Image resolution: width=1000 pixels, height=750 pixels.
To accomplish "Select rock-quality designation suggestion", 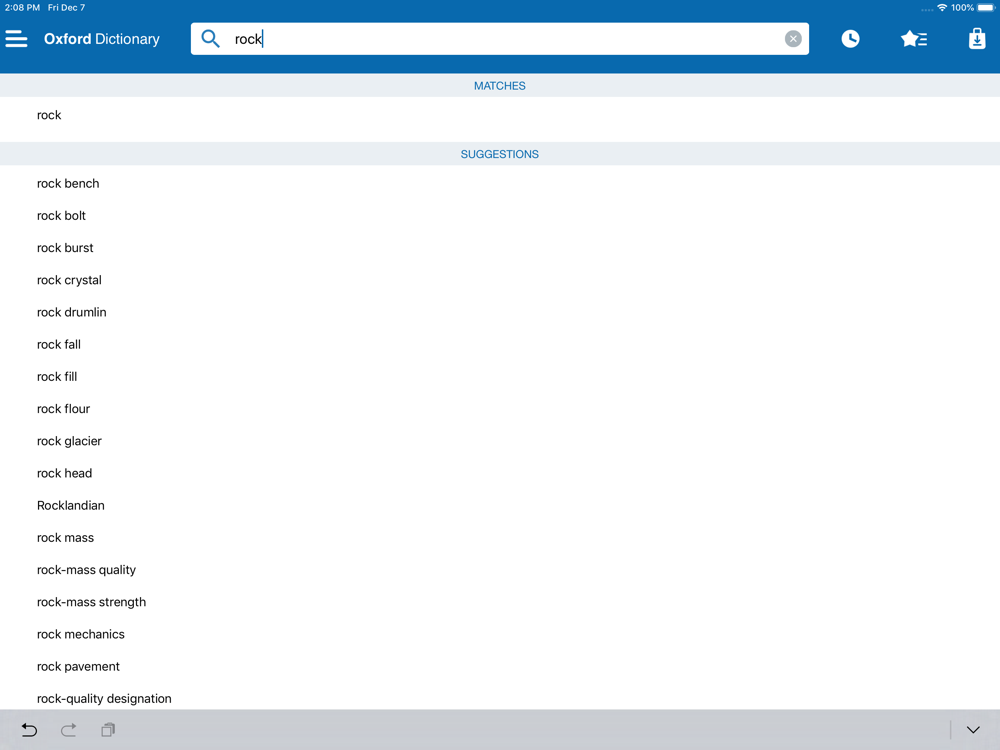I will [500, 698].
